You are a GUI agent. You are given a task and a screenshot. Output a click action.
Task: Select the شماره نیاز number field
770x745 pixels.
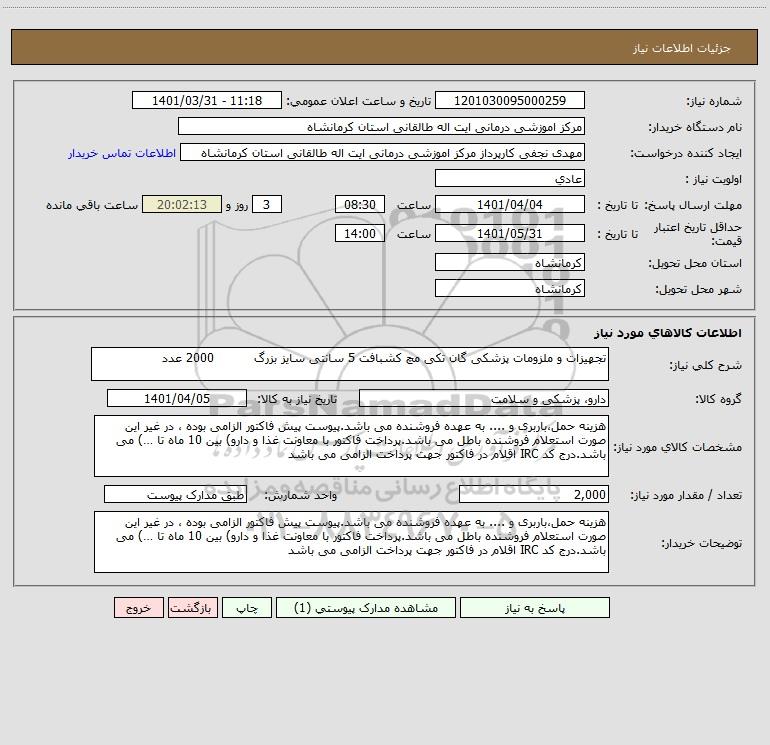click(510, 100)
